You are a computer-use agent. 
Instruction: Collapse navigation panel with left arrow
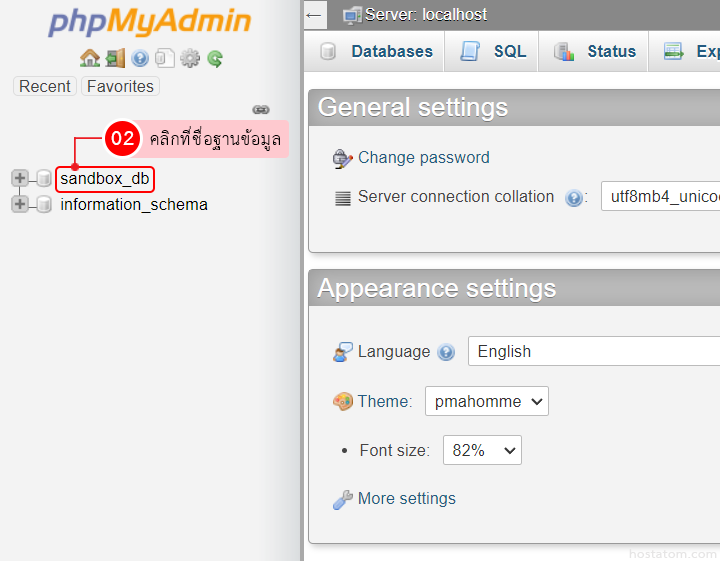click(x=314, y=14)
